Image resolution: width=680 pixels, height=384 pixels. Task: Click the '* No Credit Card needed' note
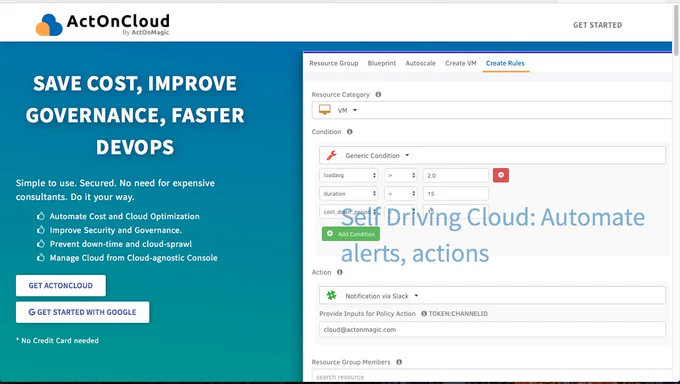click(x=57, y=341)
